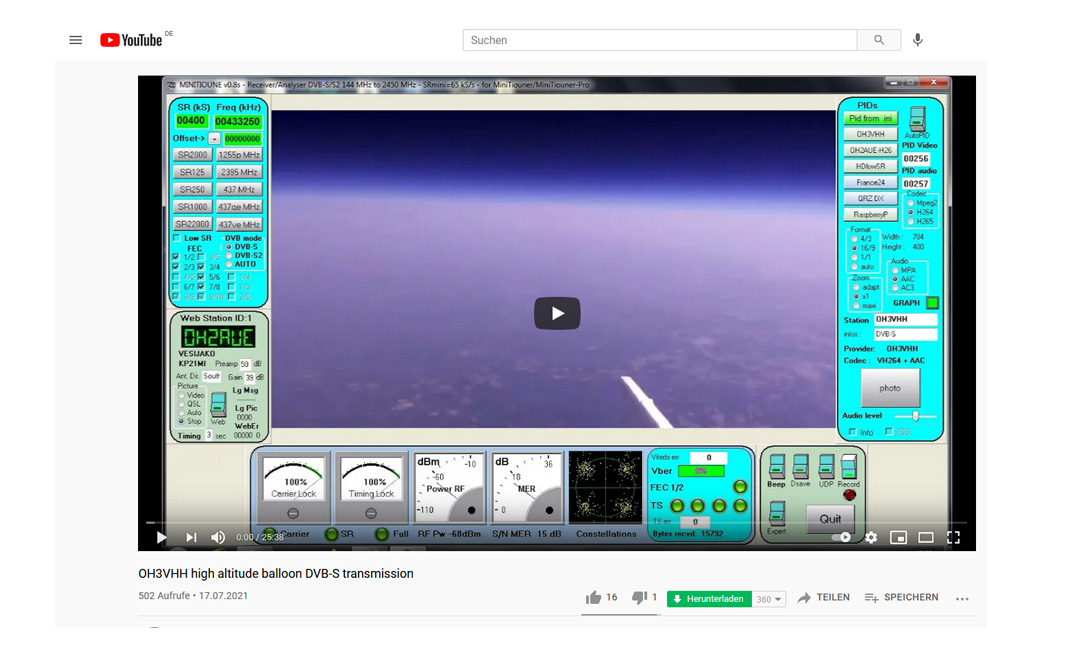The image size is (1075, 650).
Task: Click SPEICHERN to save the video
Action: click(x=902, y=598)
